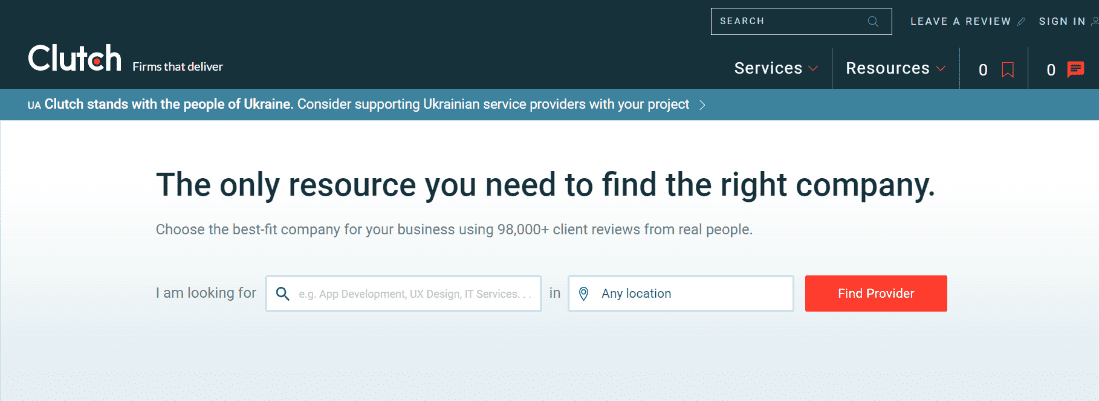
Task: Click the magnifier icon in top search box
Action: 873,21
